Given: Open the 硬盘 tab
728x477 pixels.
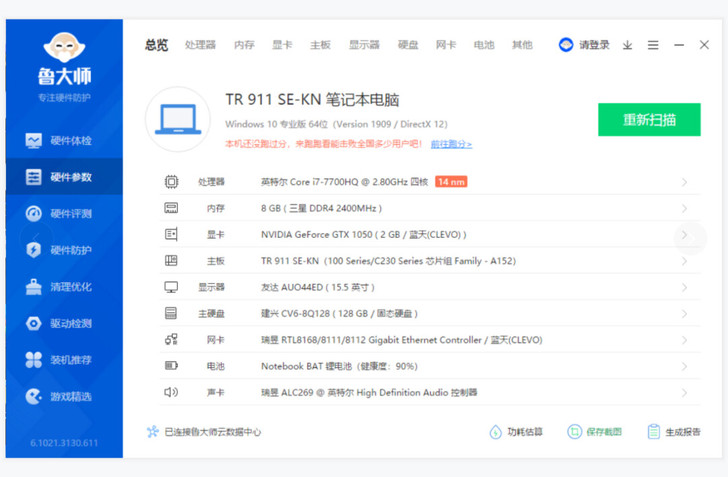Looking at the screenshot, I should 408,45.
